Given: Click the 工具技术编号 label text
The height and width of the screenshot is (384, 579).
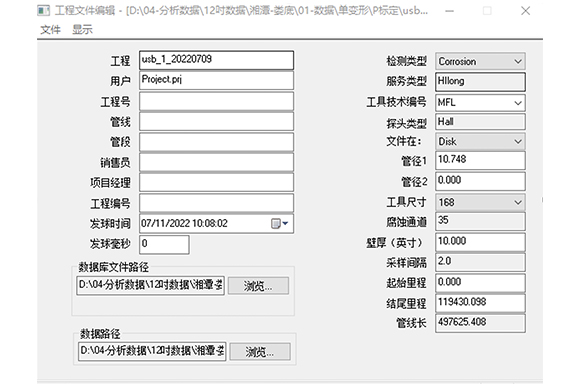Looking at the screenshot, I should coord(396,102).
